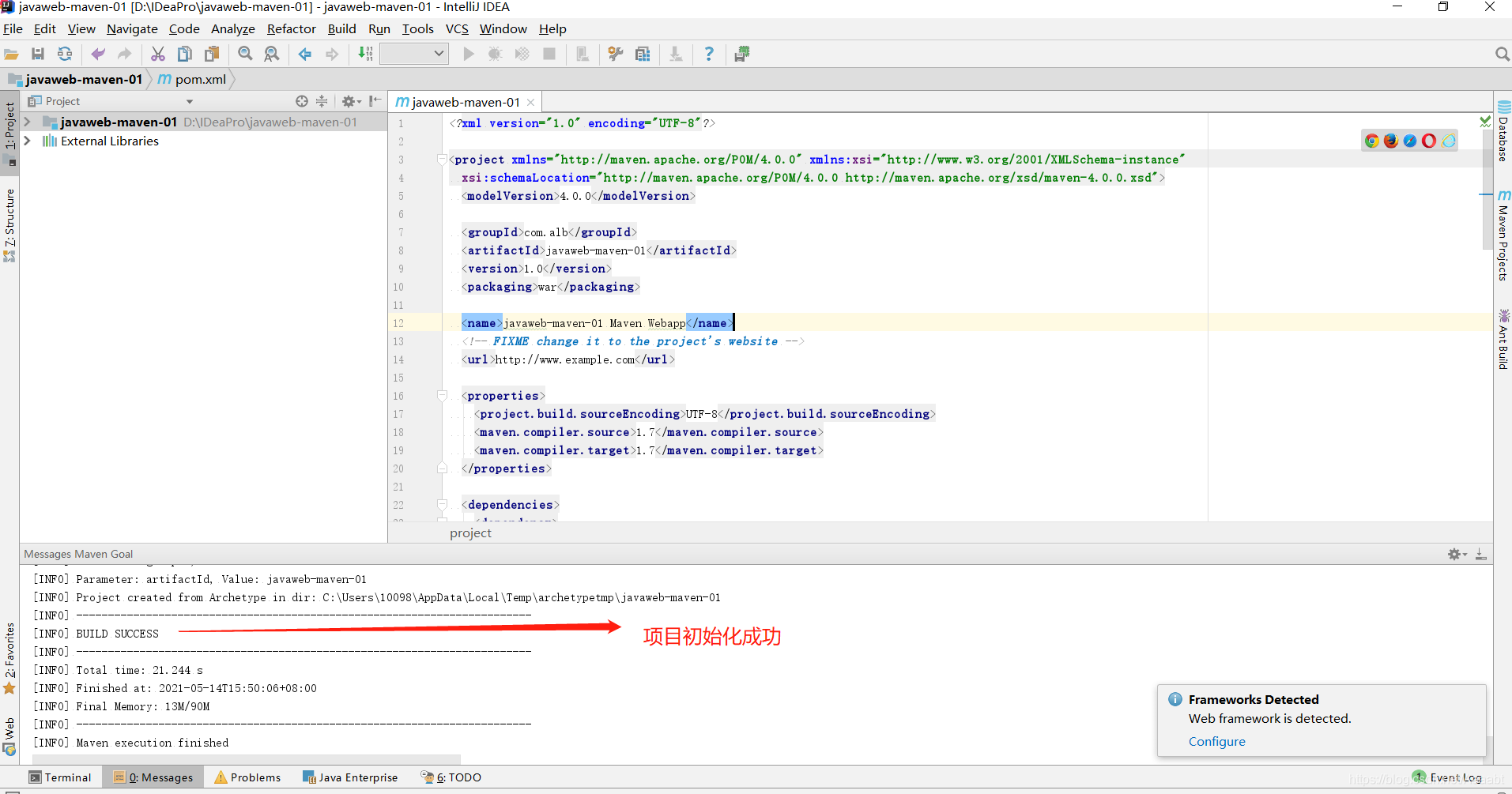Fold the properties block at line 16
This screenshot has width=1512, height=794.
[442, 396]
